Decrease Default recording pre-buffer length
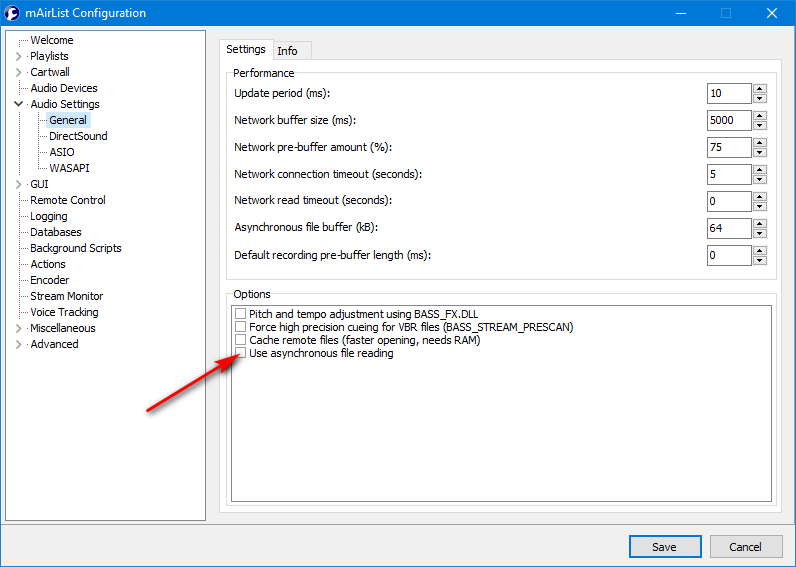This screenshot has width=796, height=567. [760, 260]
